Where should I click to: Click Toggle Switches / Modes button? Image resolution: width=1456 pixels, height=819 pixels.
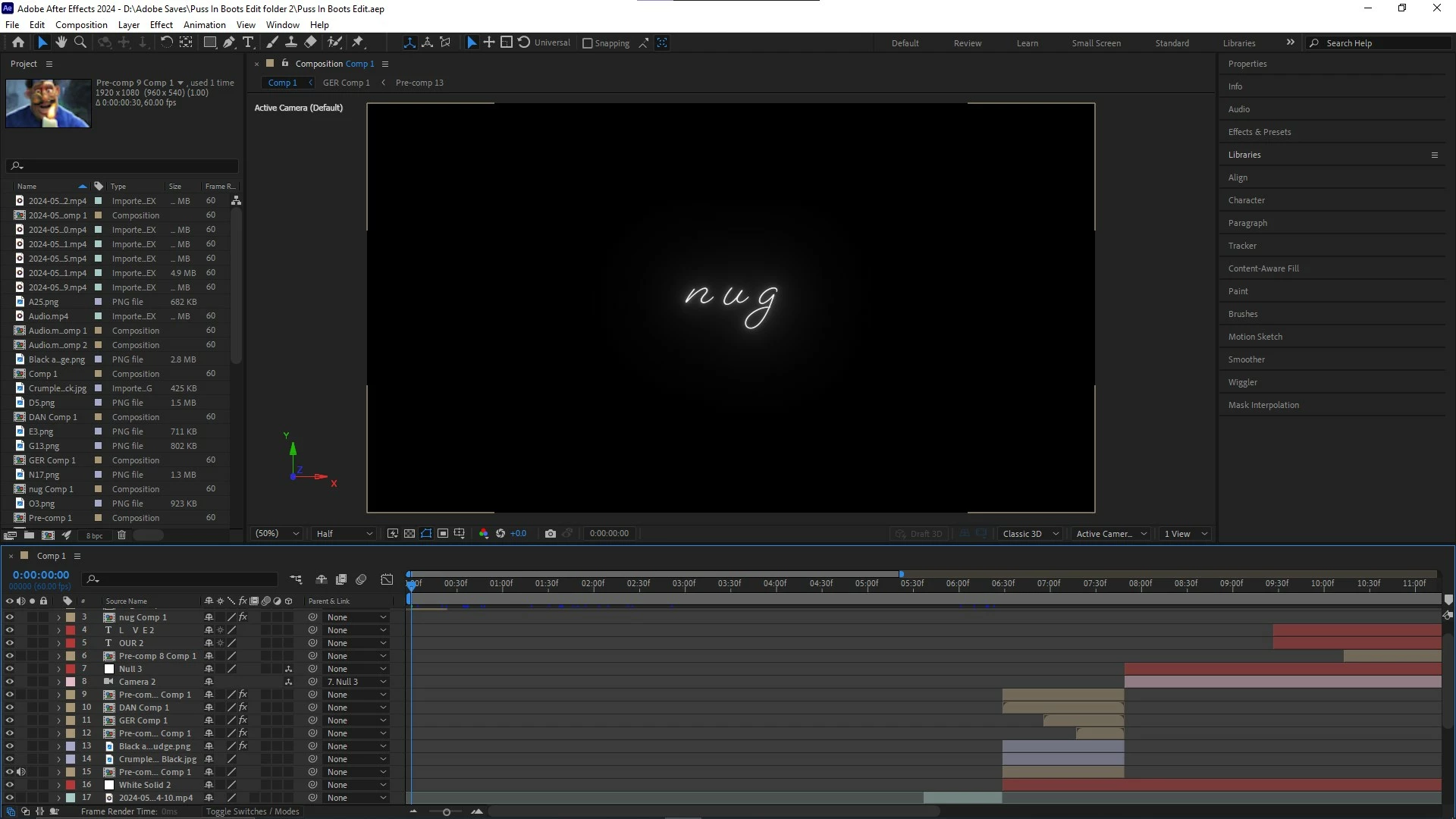[253, 811]
